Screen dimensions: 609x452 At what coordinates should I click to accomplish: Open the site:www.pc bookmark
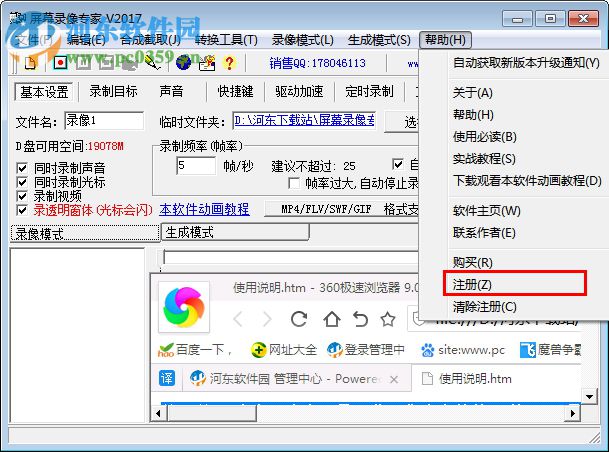463,350
